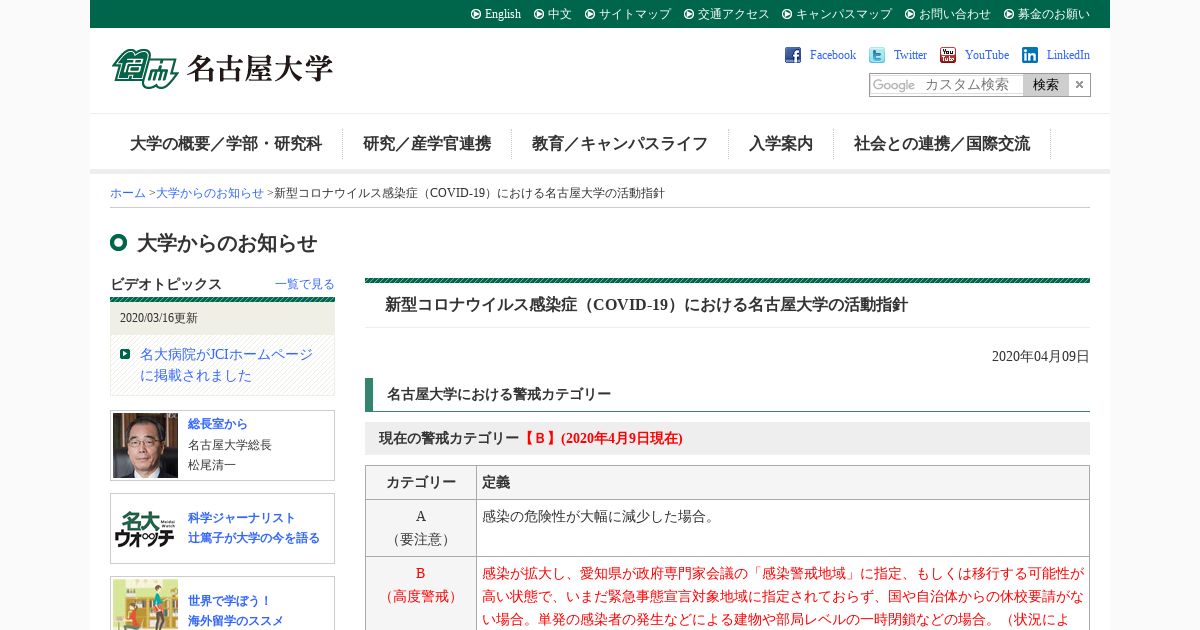
Task: Open 教育／キャンパスライフ menu
Action: [620, 143]
